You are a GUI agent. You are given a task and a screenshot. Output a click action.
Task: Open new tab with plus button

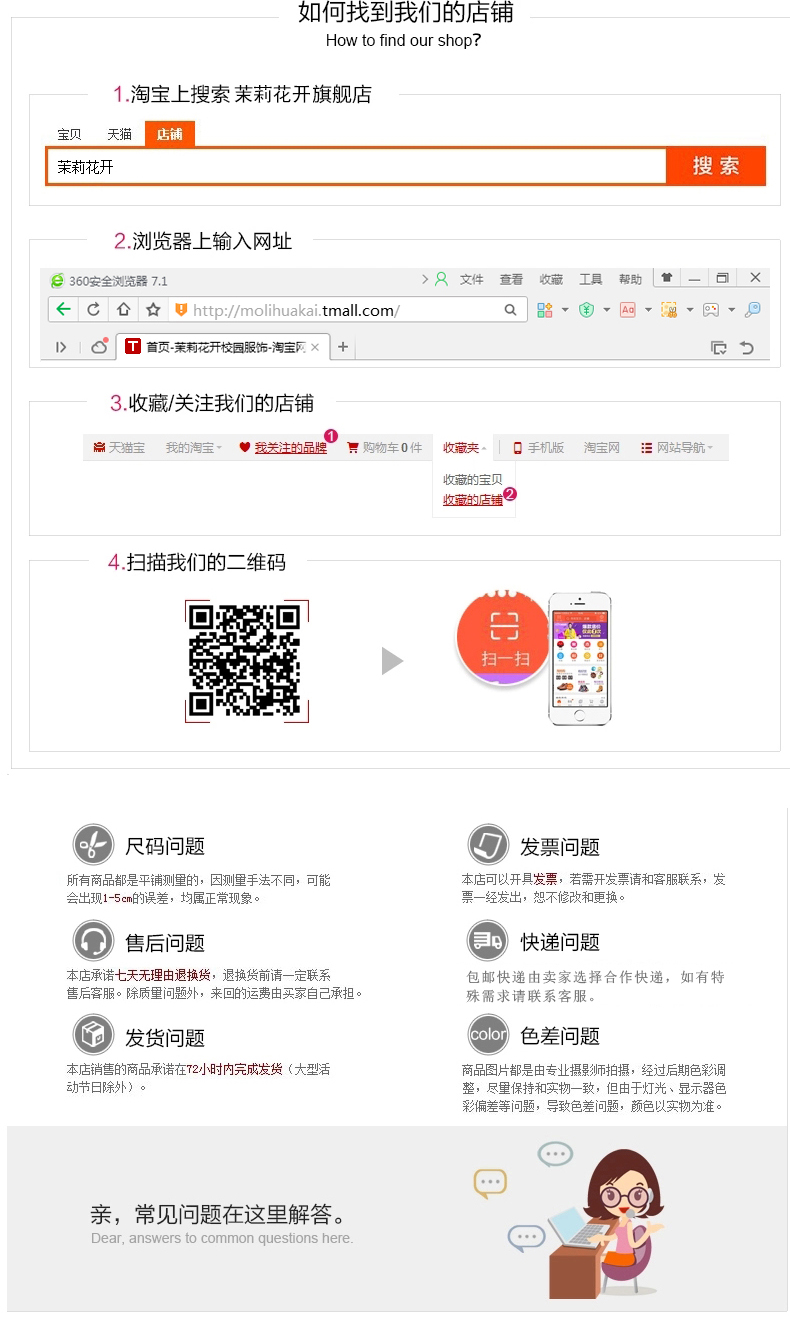[343, 347]
